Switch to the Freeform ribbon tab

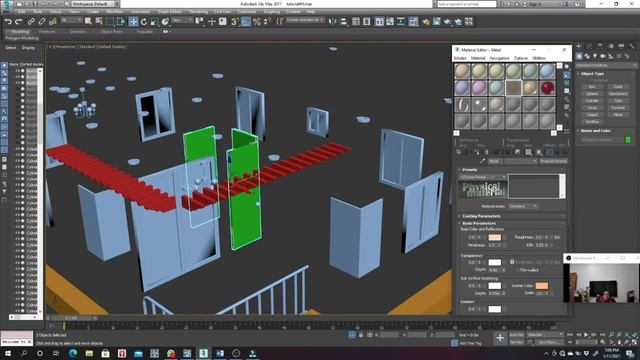(x=47, y=31)
